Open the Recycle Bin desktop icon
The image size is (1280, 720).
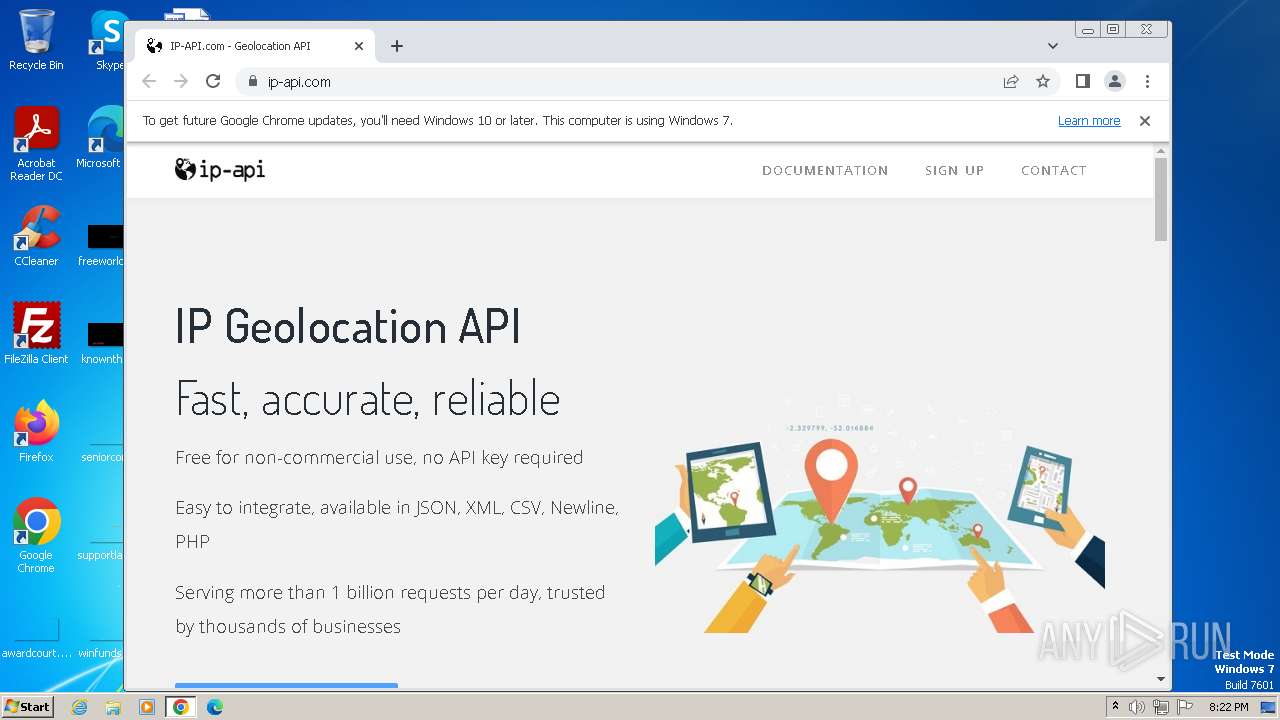click(36, 40)
